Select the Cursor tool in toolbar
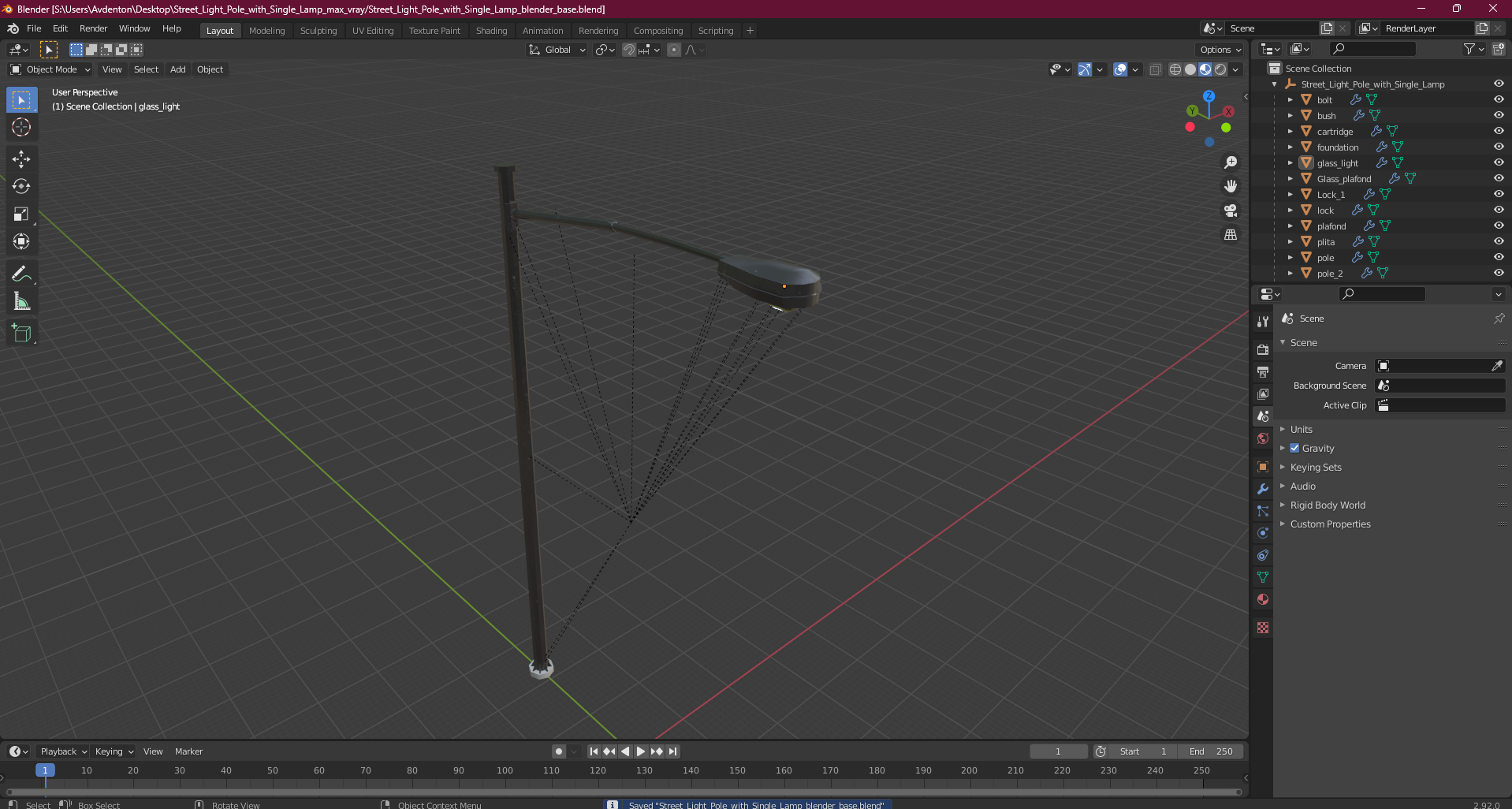Screen dimensions: 1512x809 tap(21, 127)
